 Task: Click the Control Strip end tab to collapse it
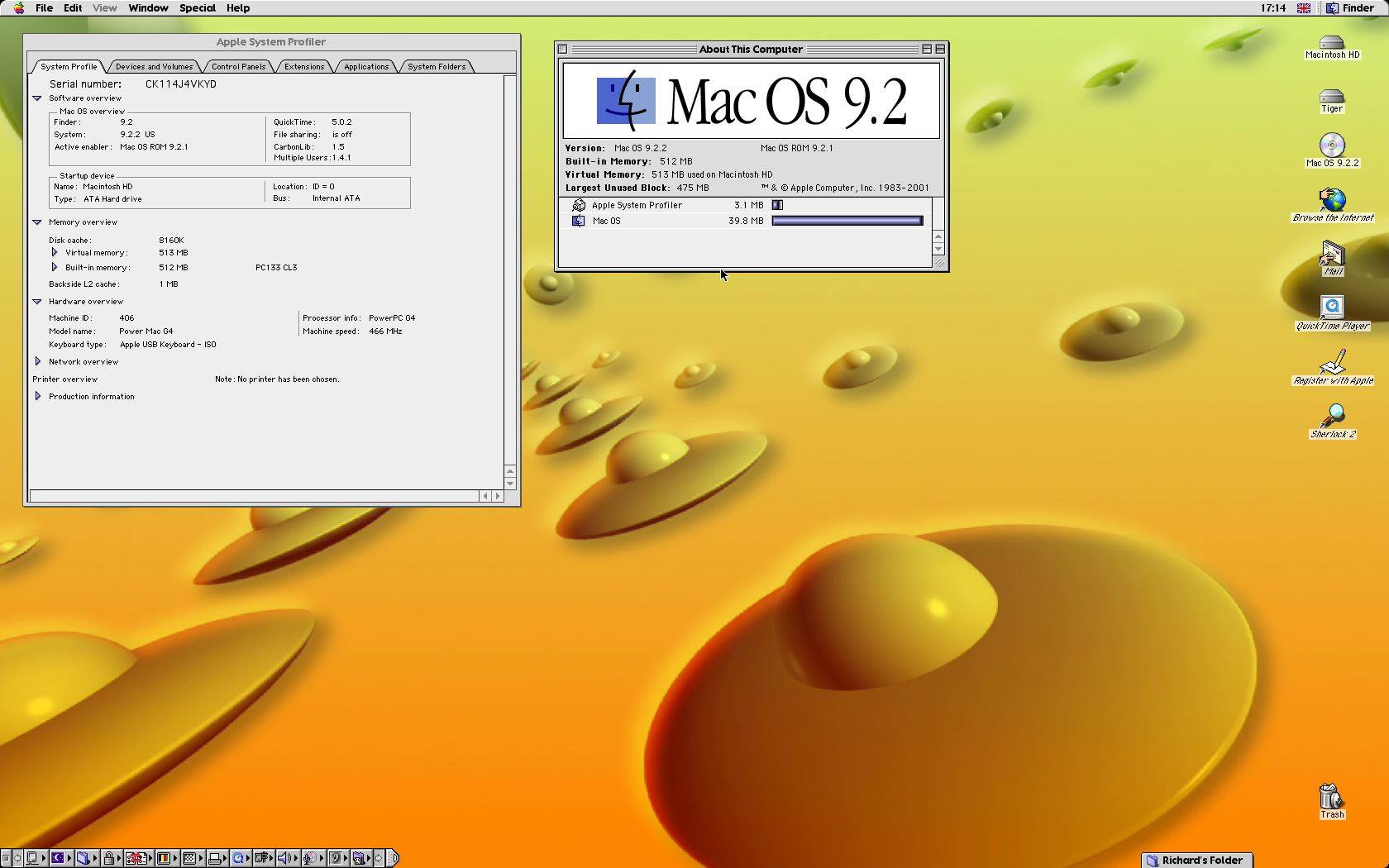(393, 858)
